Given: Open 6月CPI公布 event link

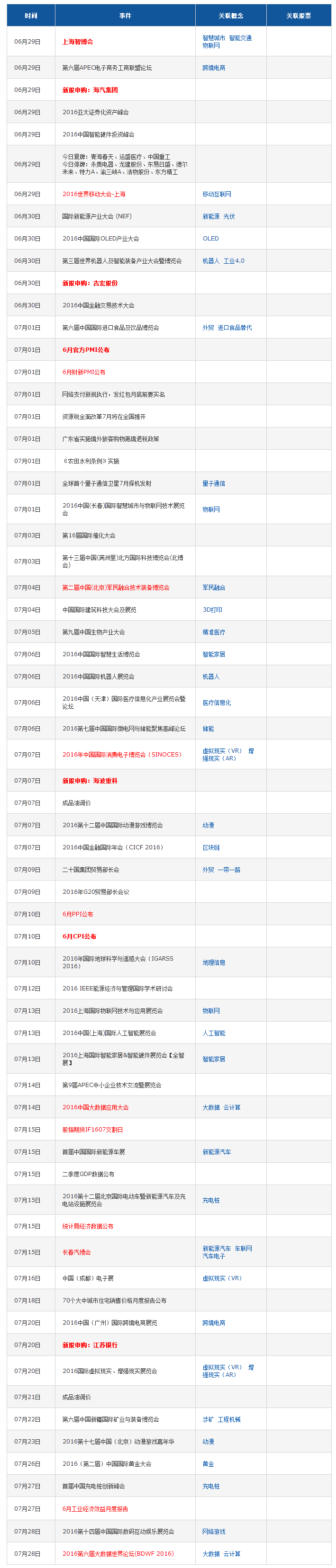Looking at the screenshot, I should coord(79,936).
